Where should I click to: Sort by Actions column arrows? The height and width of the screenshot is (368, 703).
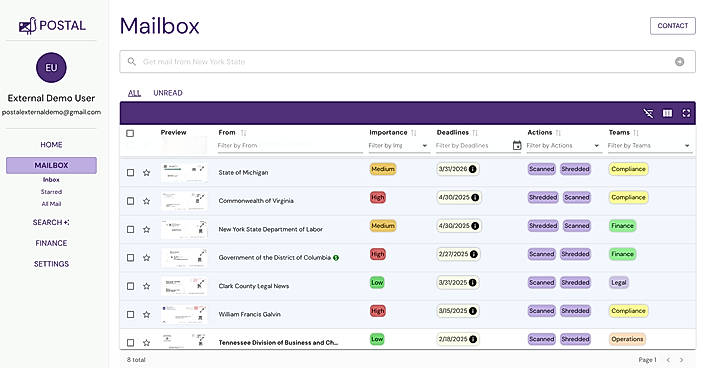click(558, 133)
